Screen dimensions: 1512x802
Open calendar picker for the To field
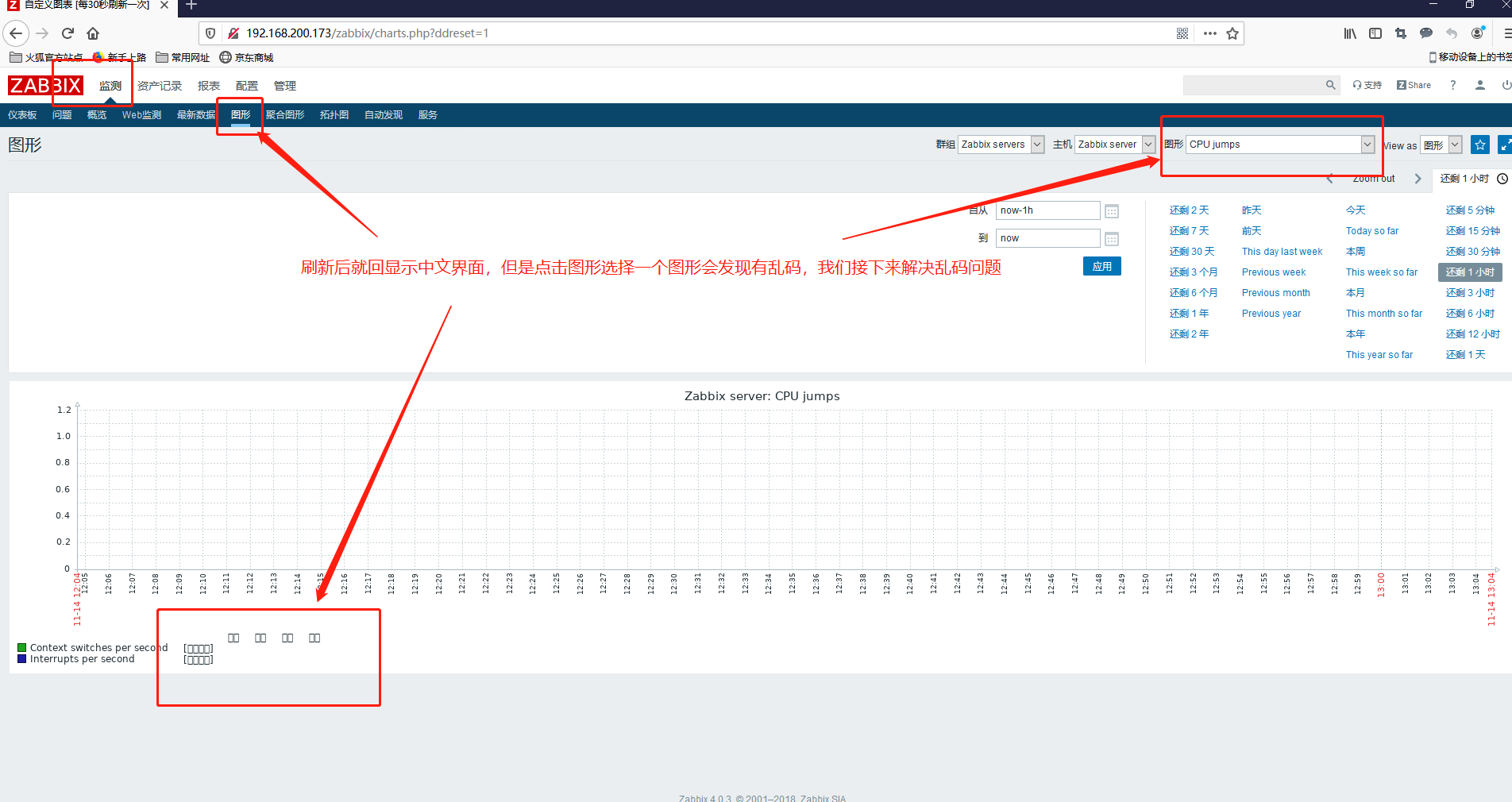pos(1112,239)
